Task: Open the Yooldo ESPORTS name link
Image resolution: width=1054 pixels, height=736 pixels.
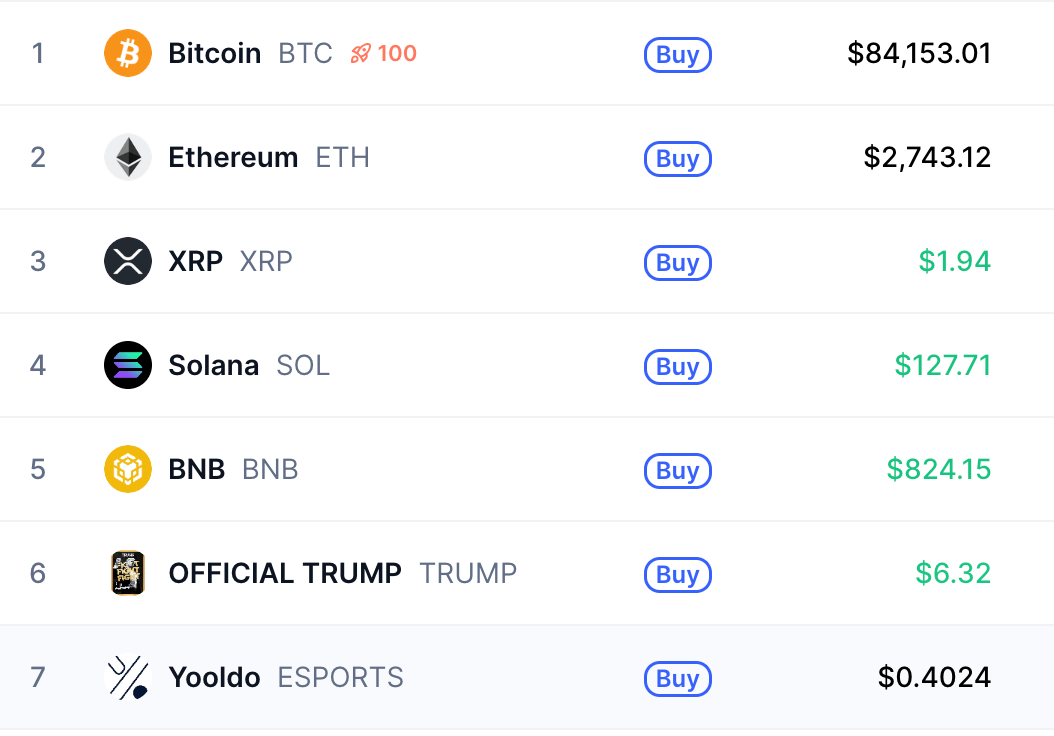Action: [x=214, y=677]
